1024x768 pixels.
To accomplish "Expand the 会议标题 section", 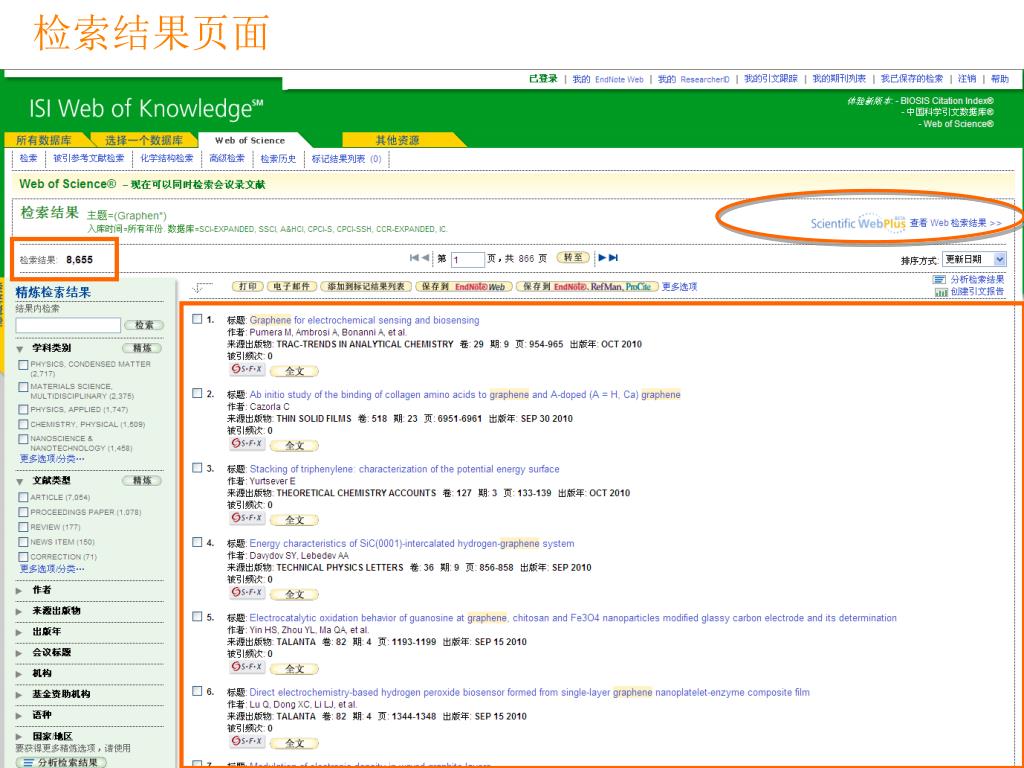I will (20, 654).
